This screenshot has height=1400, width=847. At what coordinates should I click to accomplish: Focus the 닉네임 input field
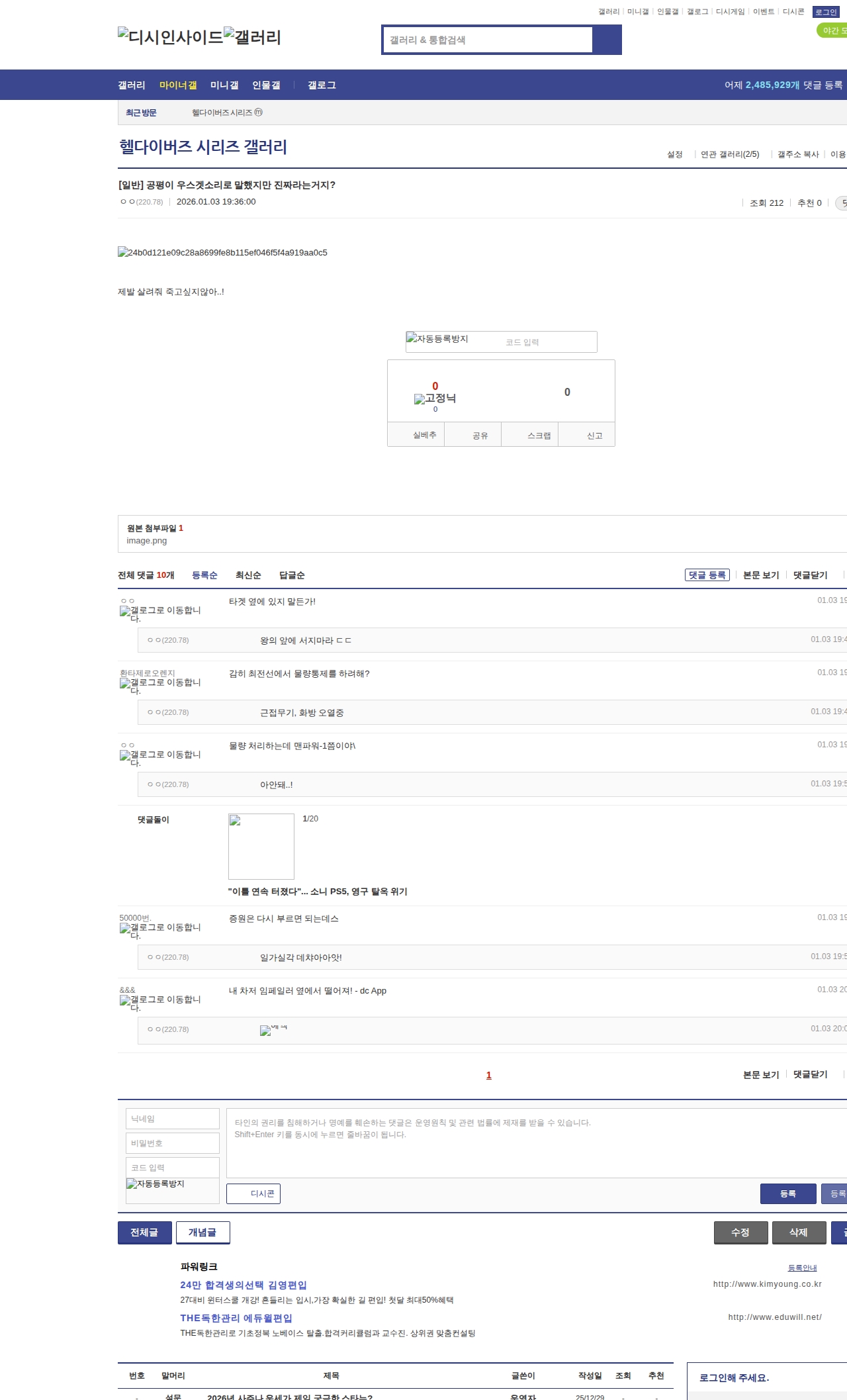tap(173, 1119)
